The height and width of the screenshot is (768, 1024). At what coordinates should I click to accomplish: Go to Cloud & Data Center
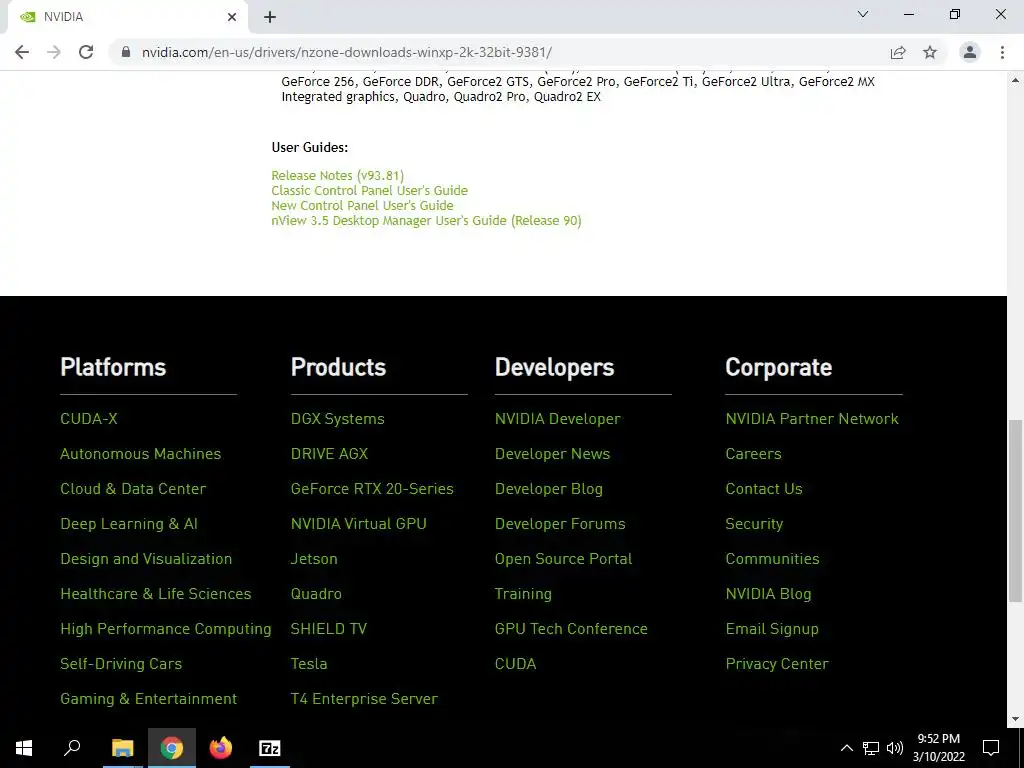(133, 488)
